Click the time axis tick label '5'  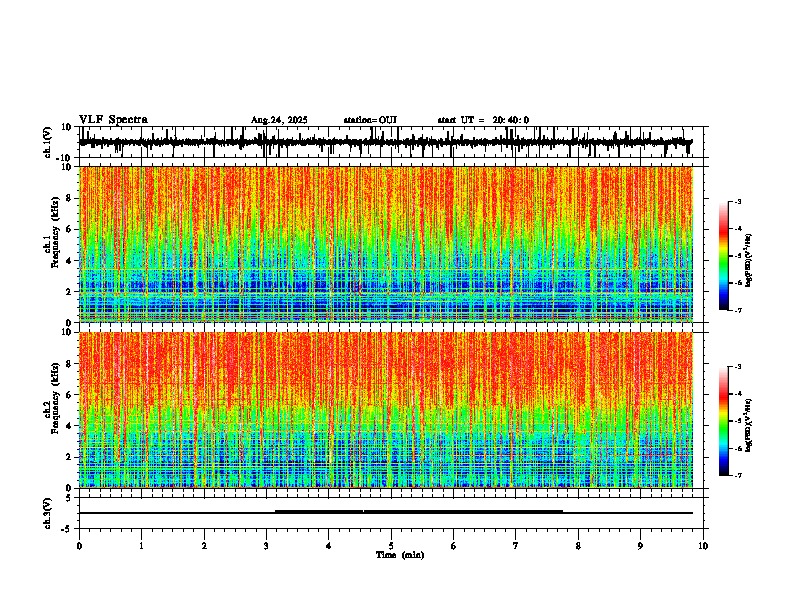point(391,546)
